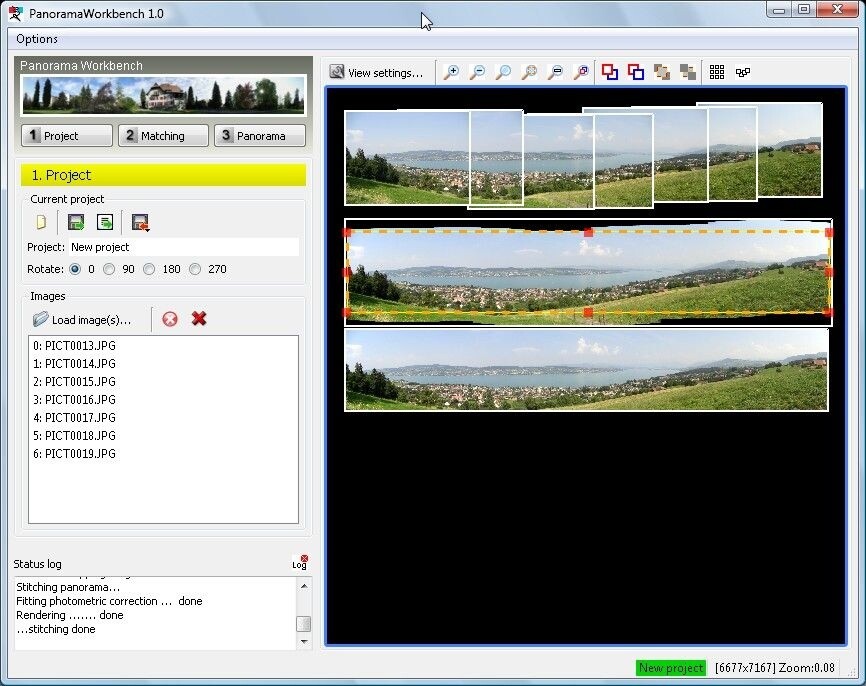Click the zoom out magnifier icon
Screen dimensions: 866x686
[x=477, y=72]
